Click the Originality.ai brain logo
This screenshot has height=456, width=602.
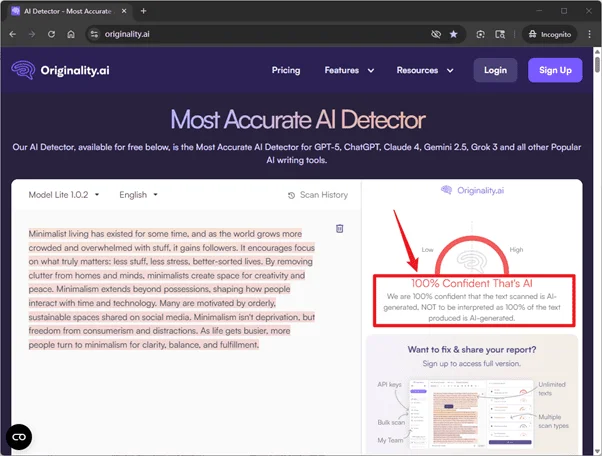tap(23, 70)
